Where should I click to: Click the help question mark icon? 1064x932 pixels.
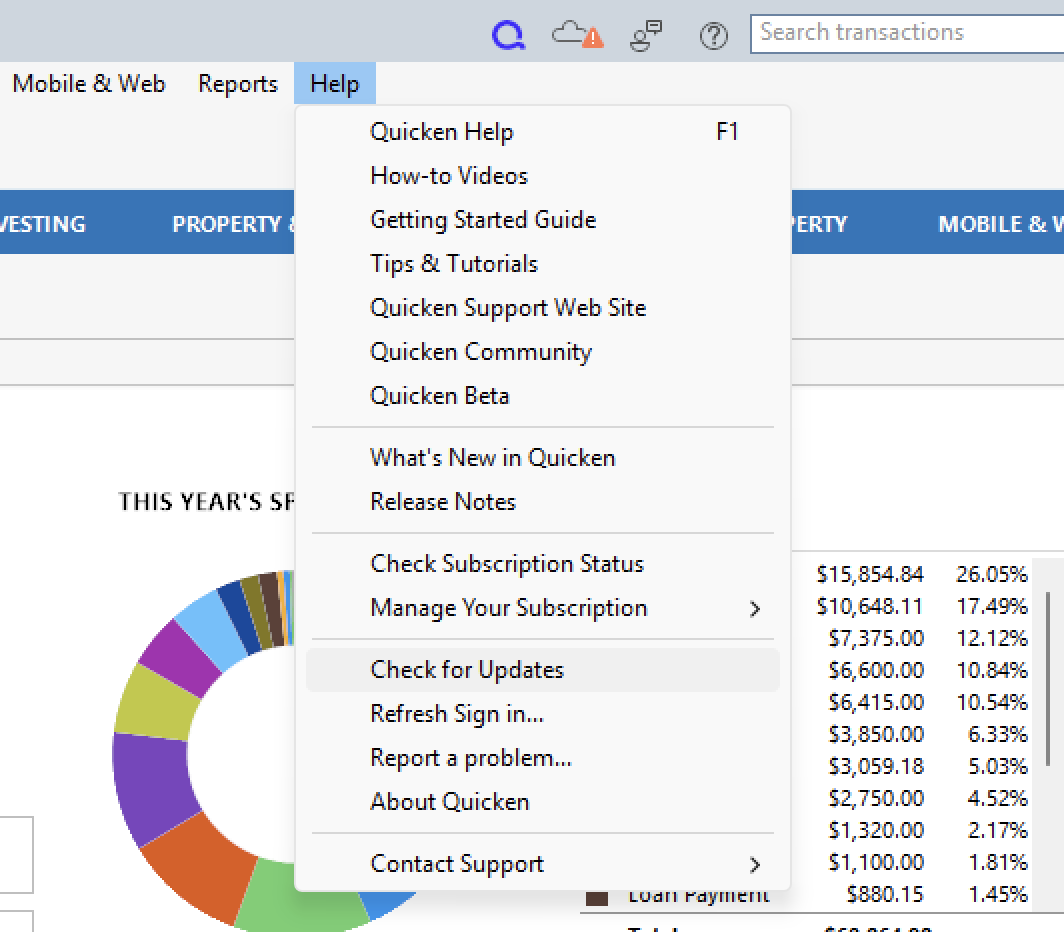(713, 35)
